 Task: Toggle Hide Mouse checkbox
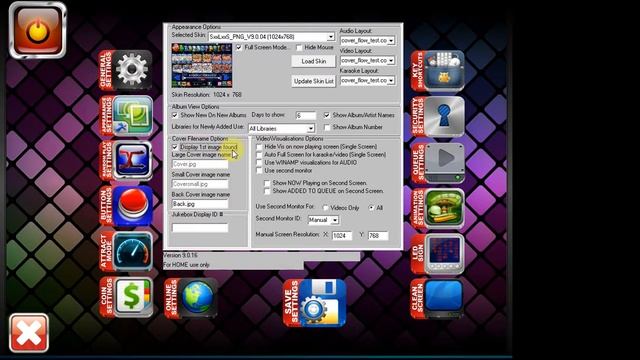tap(299, 48)
